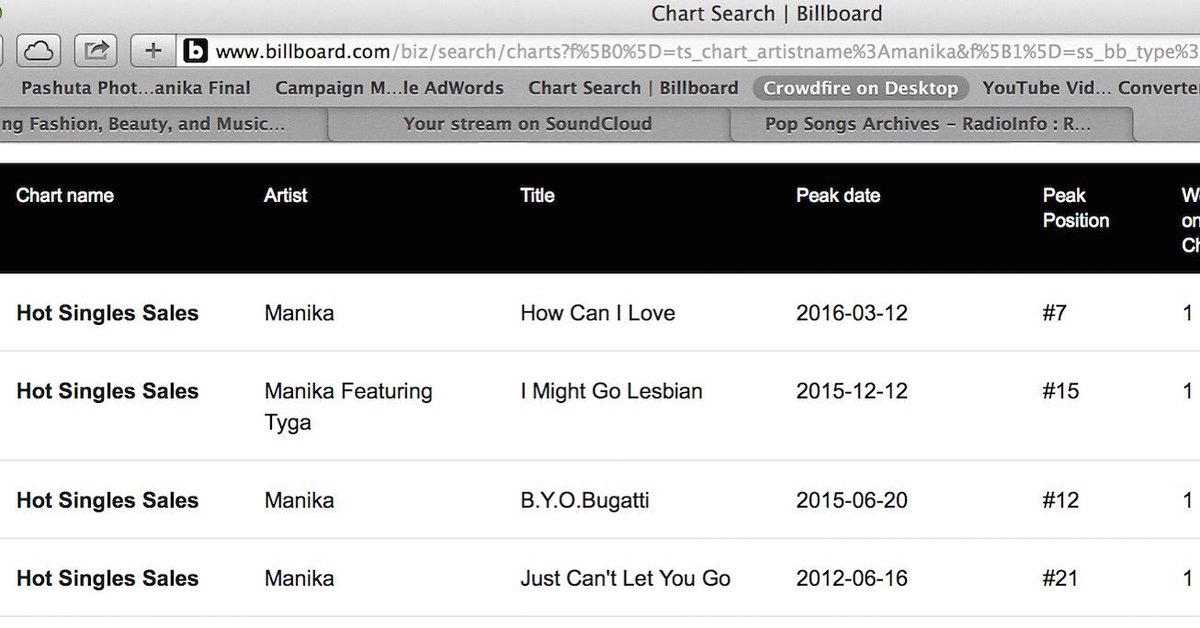Select the Manika Featuring Tyga artist entry
Viewport: 1200px width, 628px height.
point(348,406)
